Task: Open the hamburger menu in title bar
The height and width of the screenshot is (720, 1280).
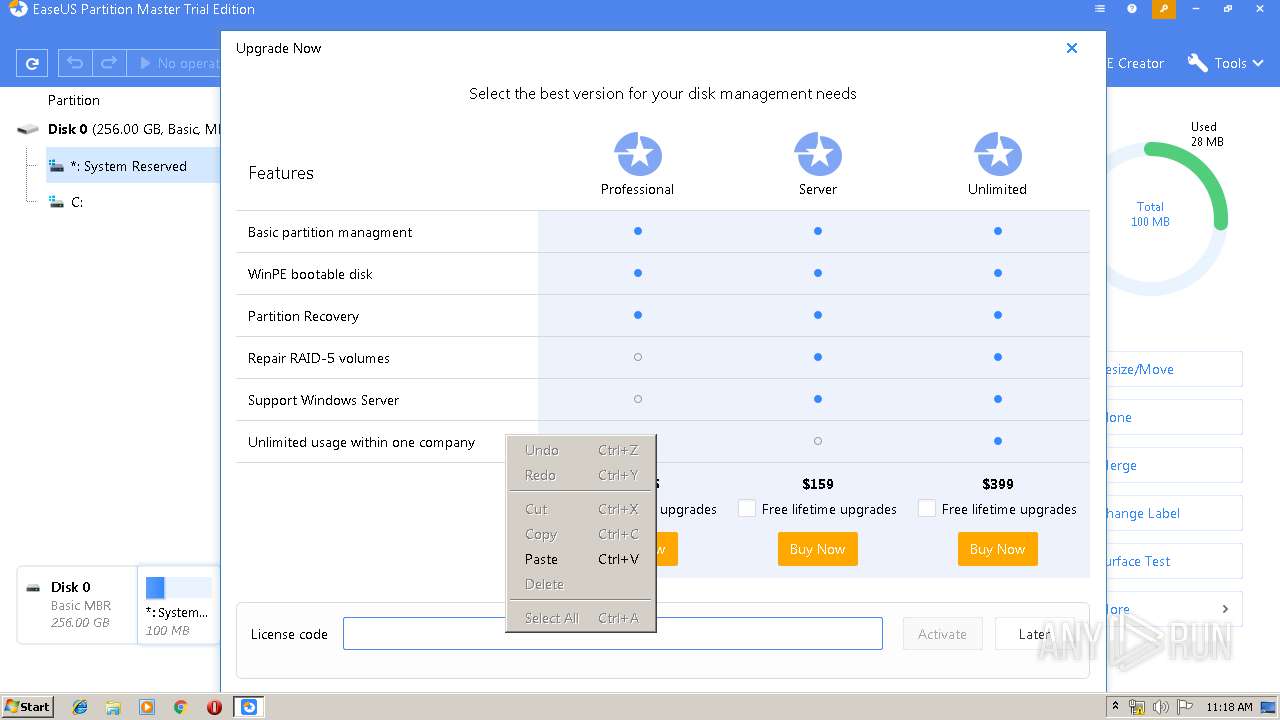Action: point(1100,9)
